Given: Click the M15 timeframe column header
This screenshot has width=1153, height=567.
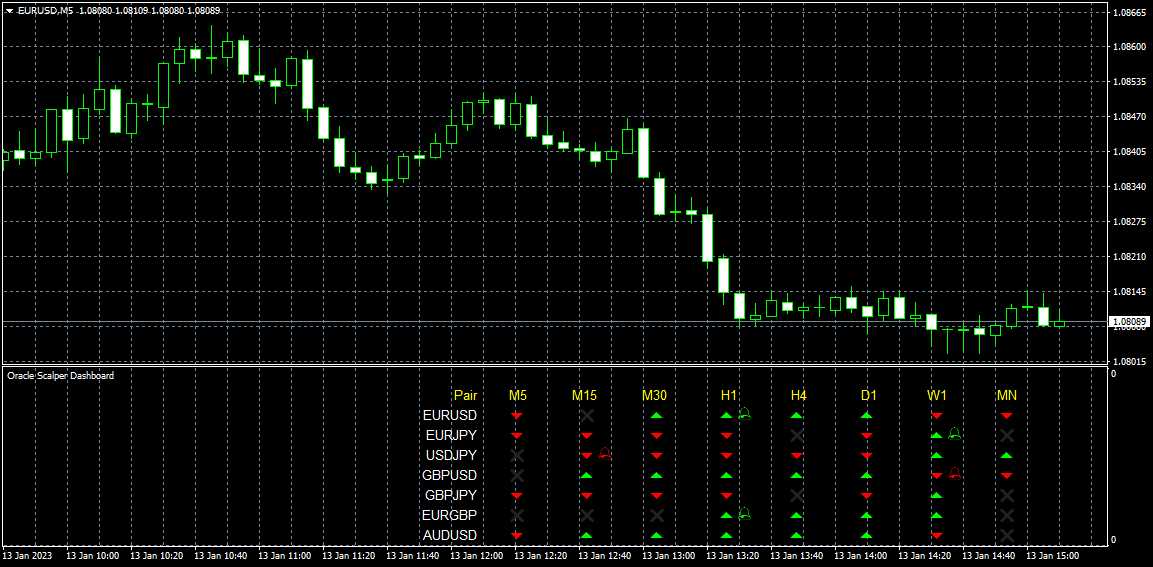Looking at the screenshot, I should pyautogui.click(x=585, y=396).
